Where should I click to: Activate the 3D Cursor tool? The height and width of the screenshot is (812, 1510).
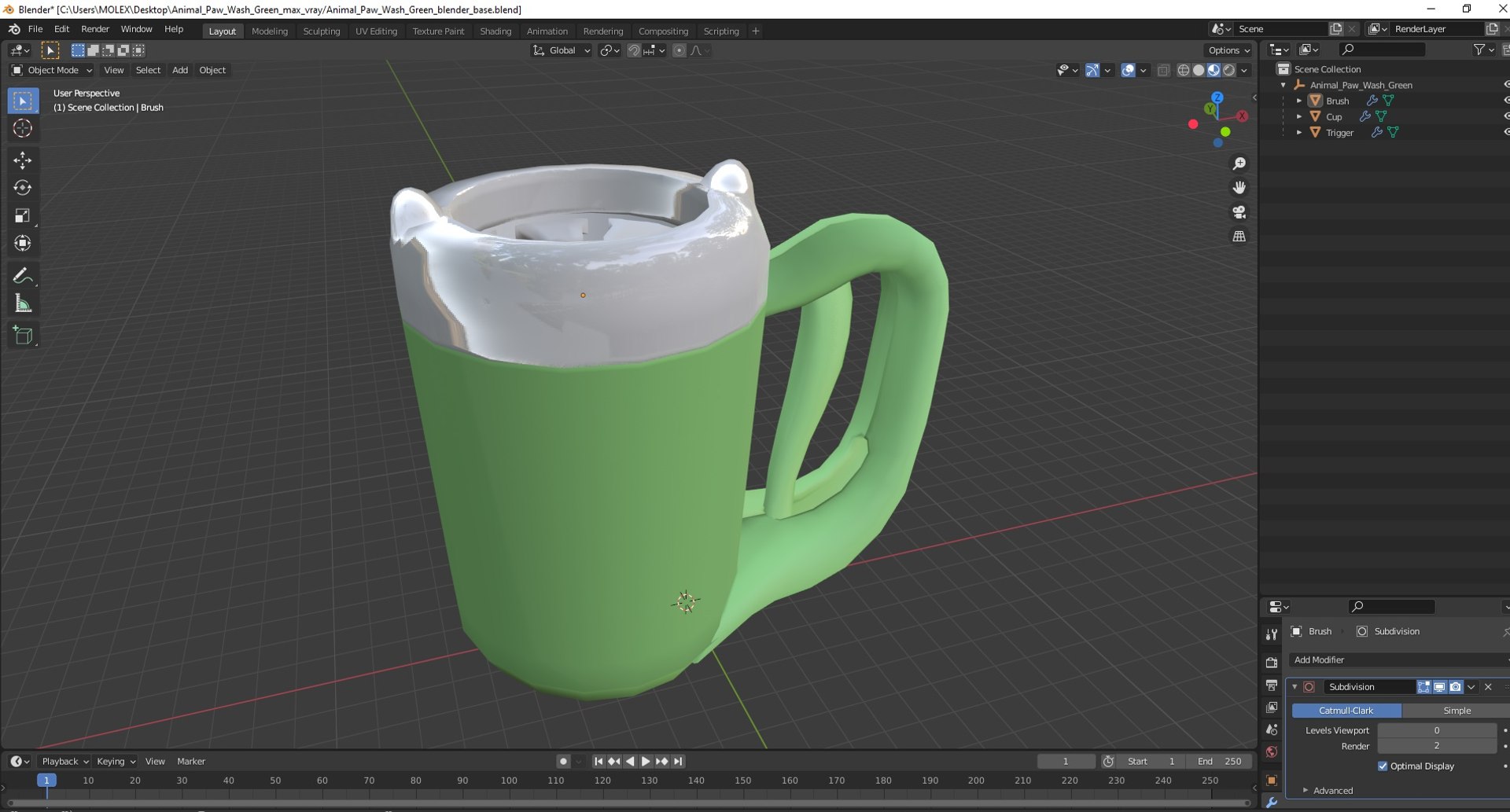23,128
